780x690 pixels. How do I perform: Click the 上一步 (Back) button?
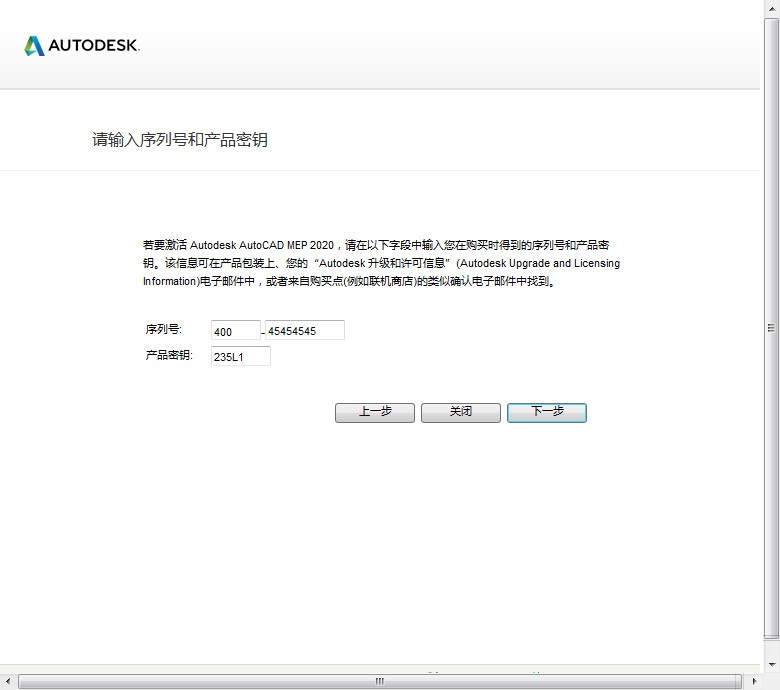coord(375,412)
